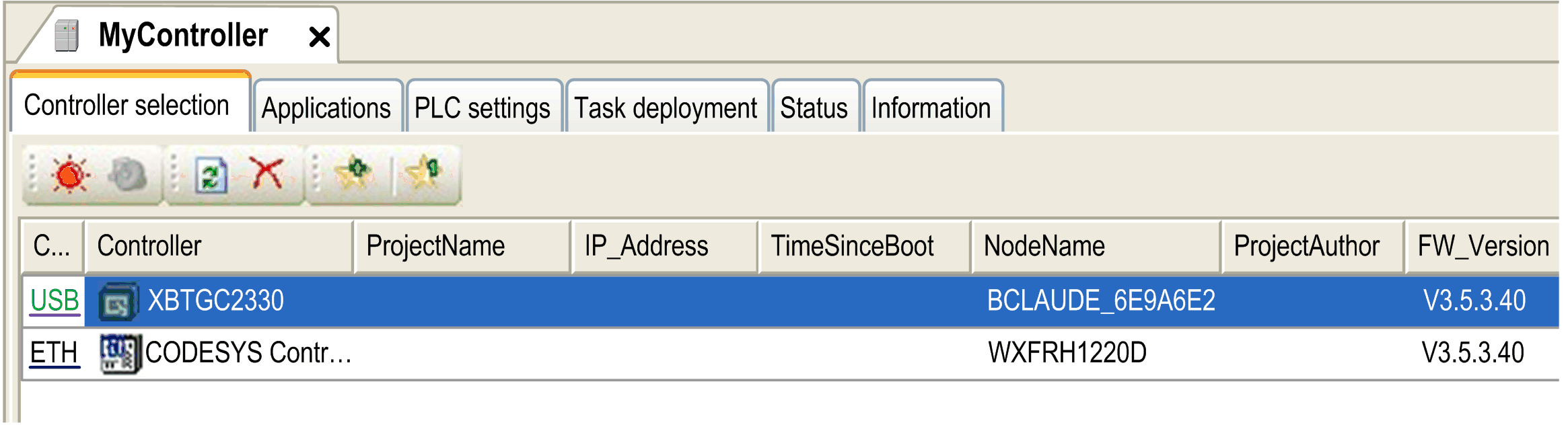Image resolution: width=1568 pixels, height=435 pixels.
Task: Sort by the IP_Address column header
Action: (665, 246)
